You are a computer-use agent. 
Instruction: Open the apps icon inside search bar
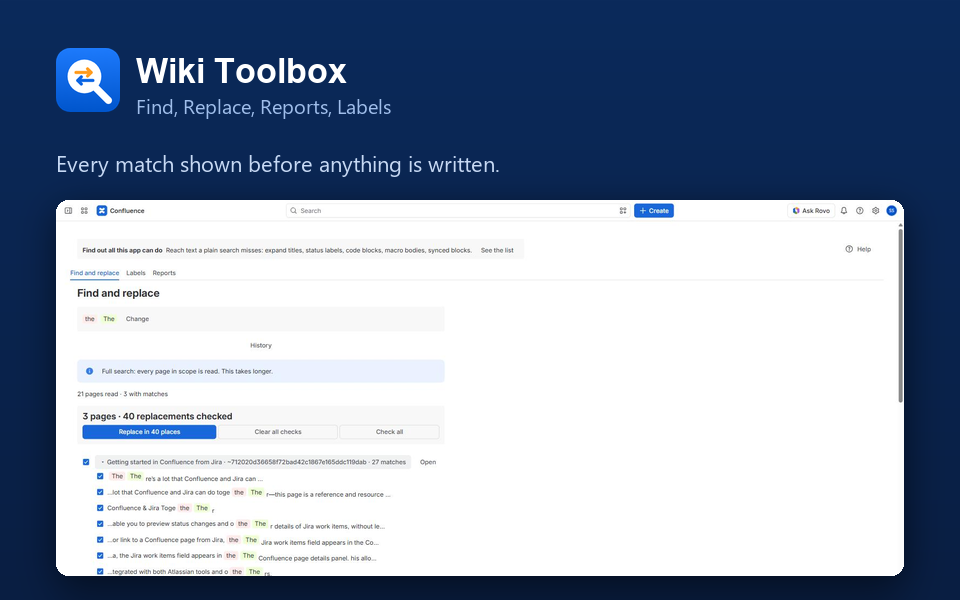pyautogui.click(x=623, y=211)
